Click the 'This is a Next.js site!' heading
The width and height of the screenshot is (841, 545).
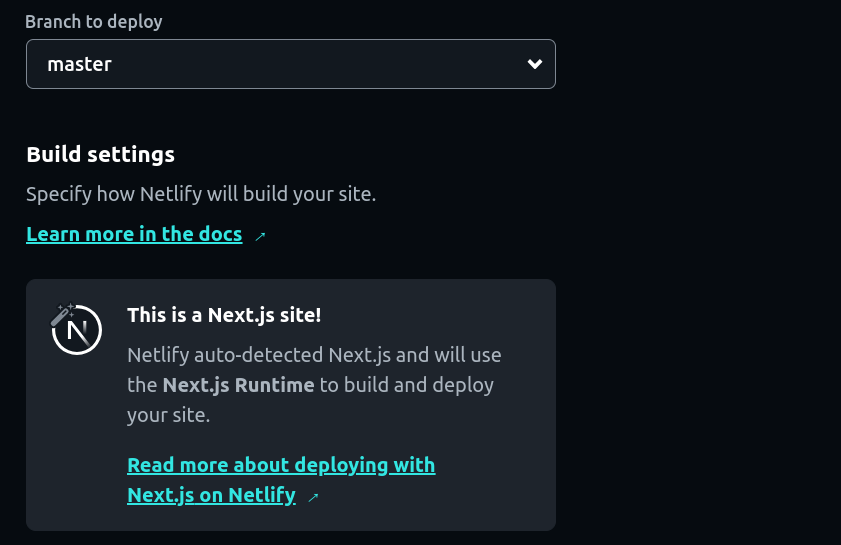(x=224, y=315)
